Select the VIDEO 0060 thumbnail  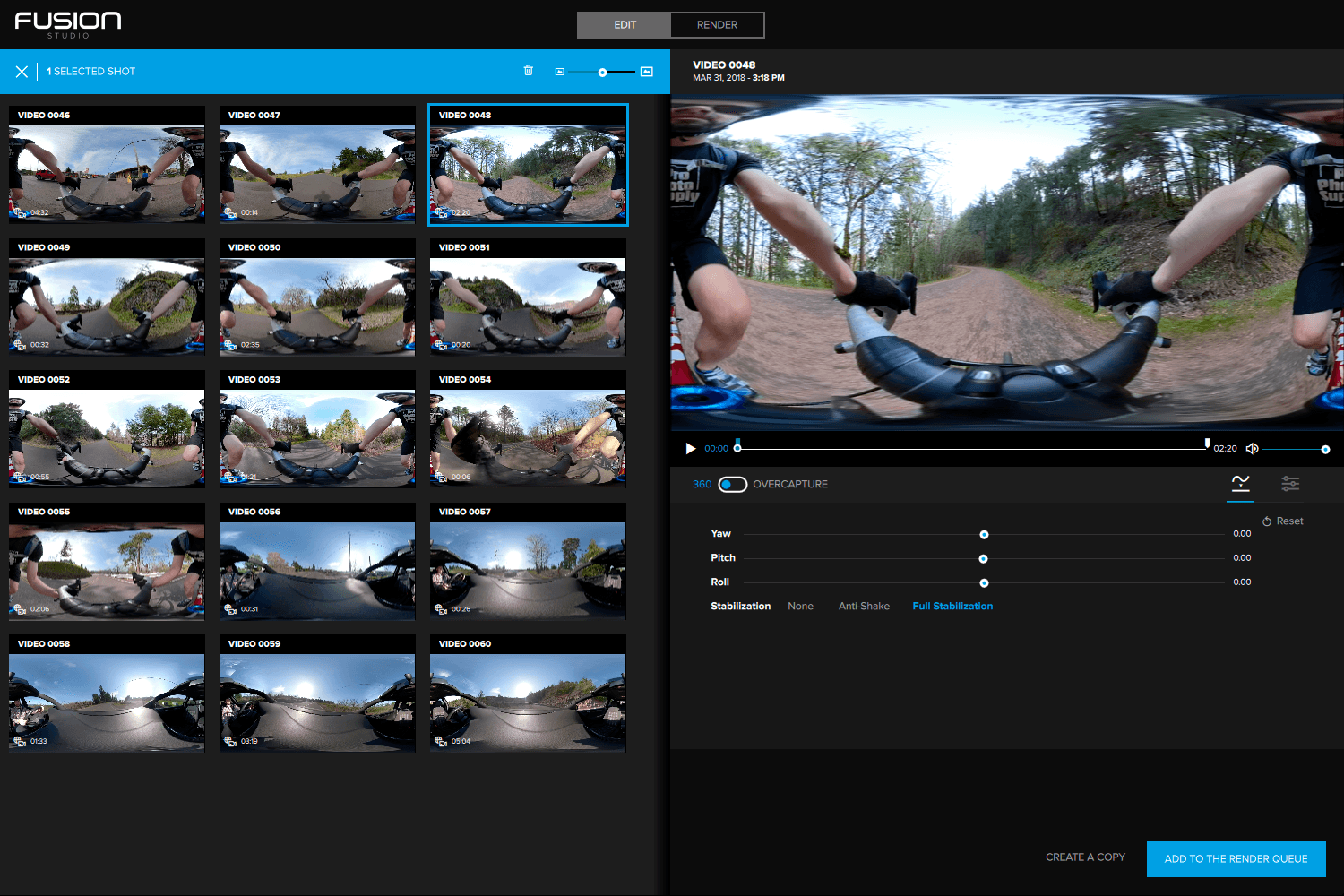coord(528,693)
